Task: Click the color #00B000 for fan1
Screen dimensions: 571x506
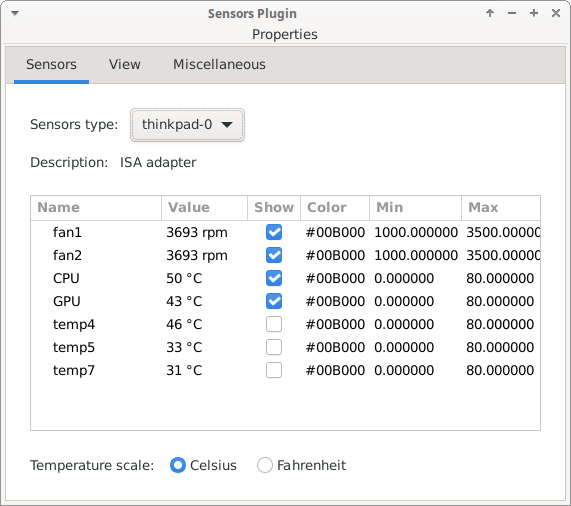Action: (335, 232)
